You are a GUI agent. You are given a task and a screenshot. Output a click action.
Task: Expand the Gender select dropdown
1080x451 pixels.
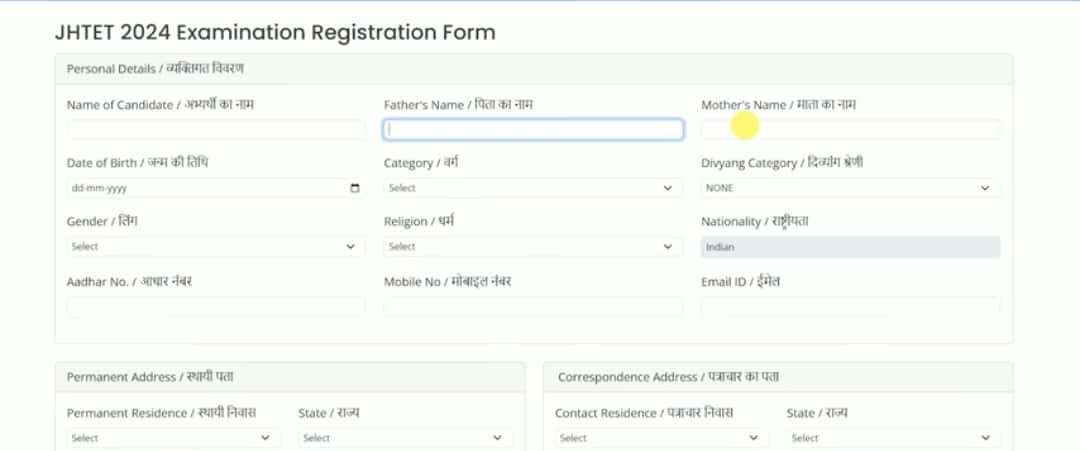click(216, 247)
